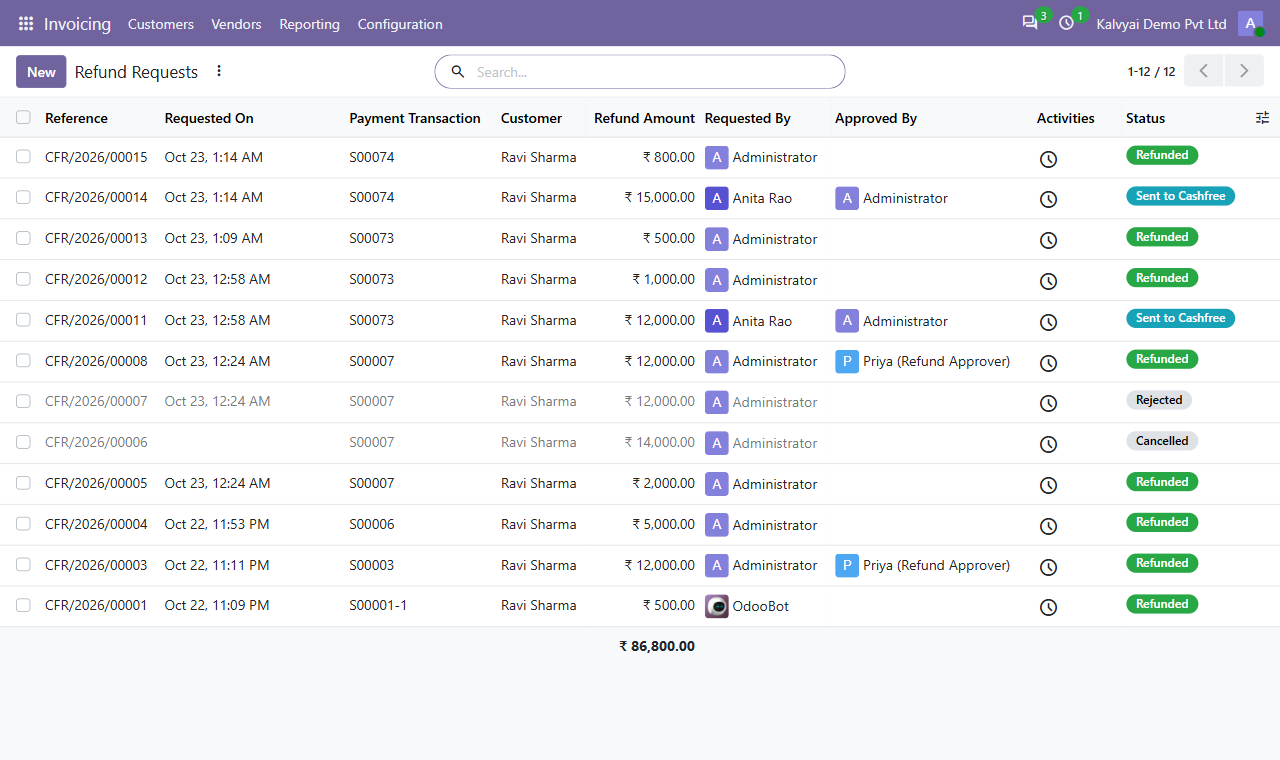Viewport: 1280px width, 760px height.
Task: Click the OdooBot avatar in CFR/2026/00001 row
Action: [716, 606]
